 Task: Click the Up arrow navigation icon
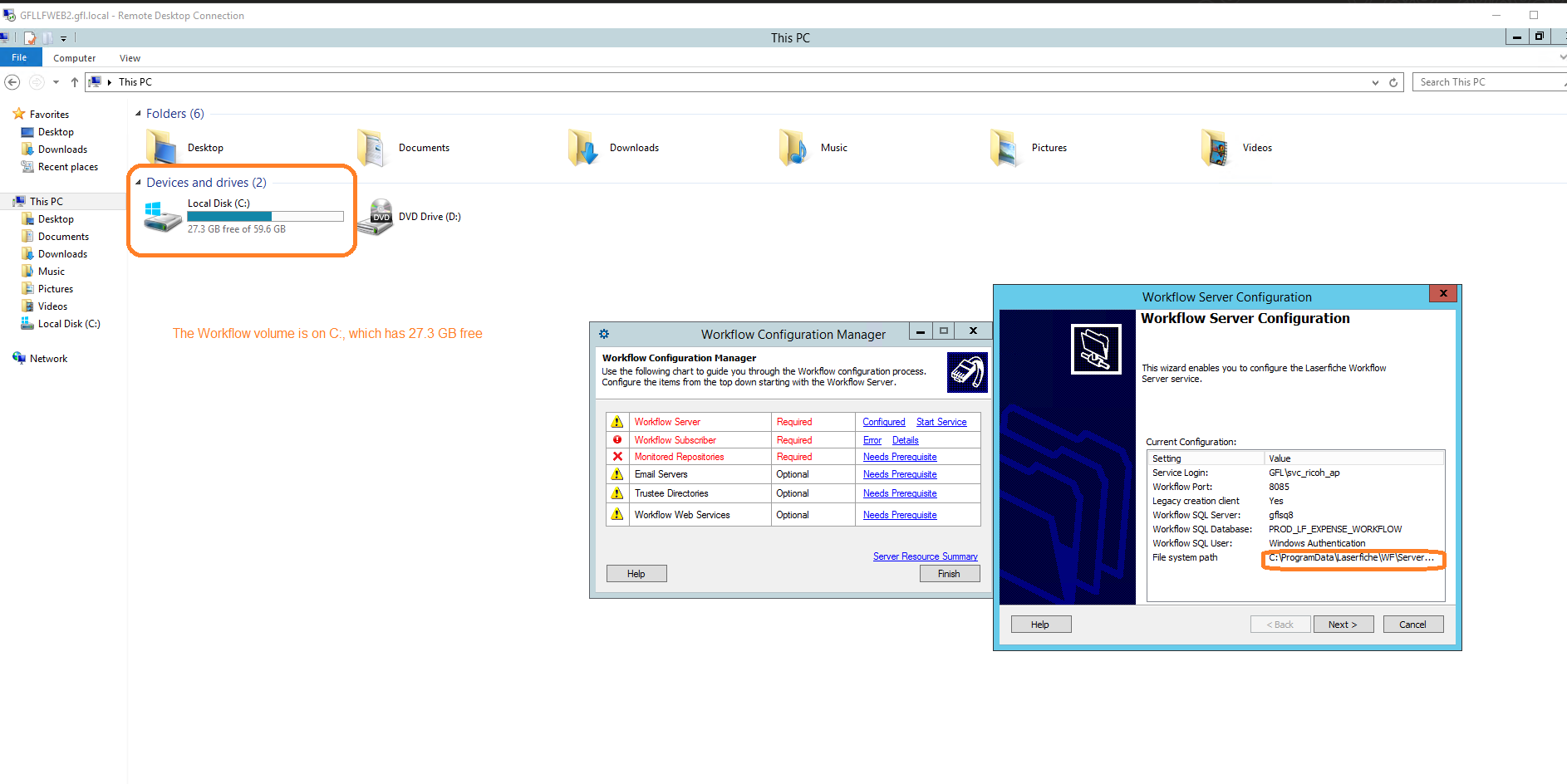tap(75, 82)
